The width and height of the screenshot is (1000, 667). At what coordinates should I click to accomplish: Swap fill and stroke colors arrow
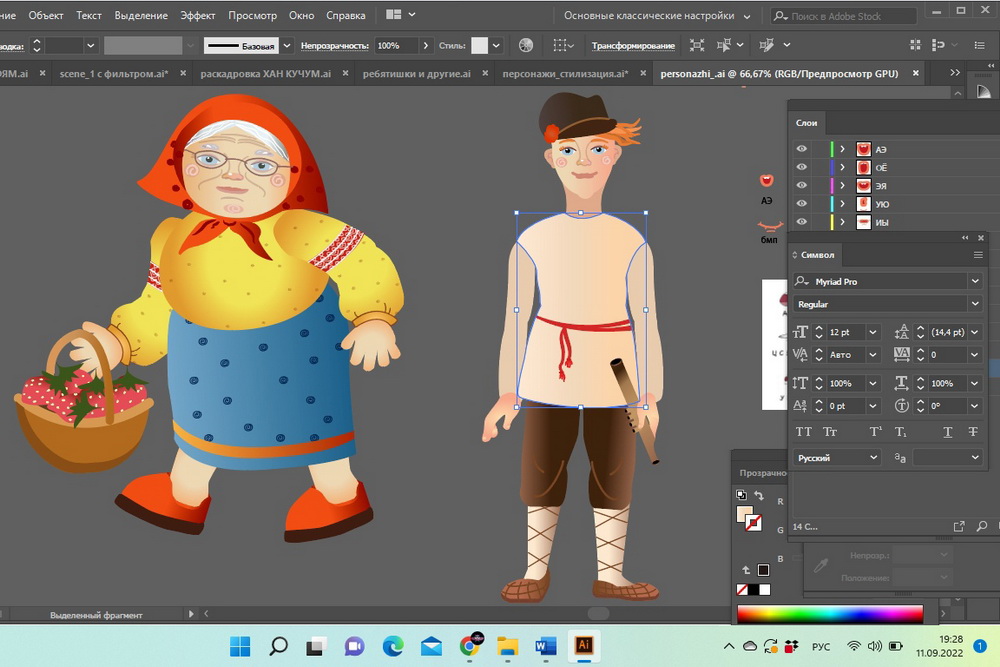coord(758,495)
